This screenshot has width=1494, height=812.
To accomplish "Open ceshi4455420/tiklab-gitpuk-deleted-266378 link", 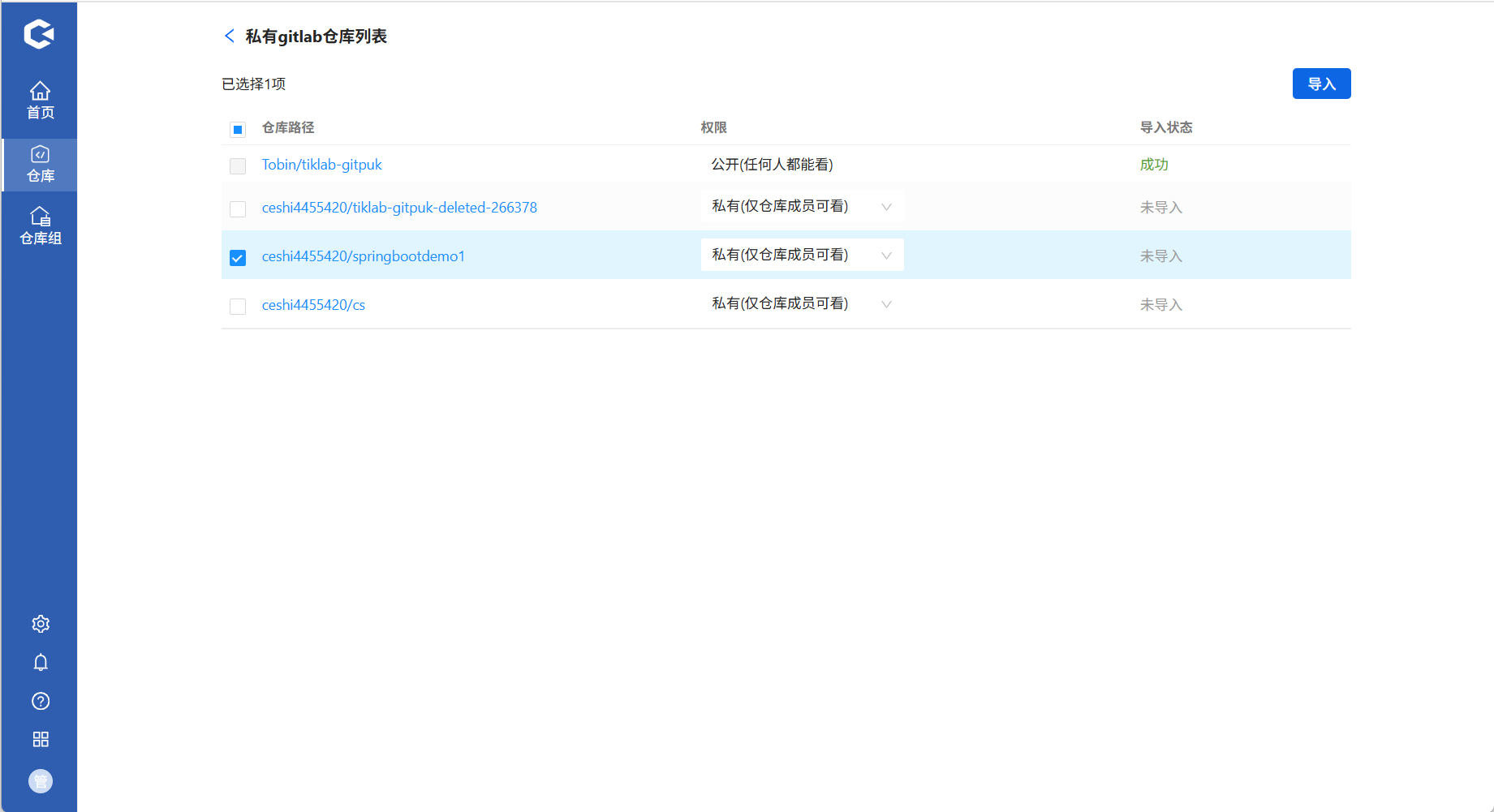I will point(399,208).
